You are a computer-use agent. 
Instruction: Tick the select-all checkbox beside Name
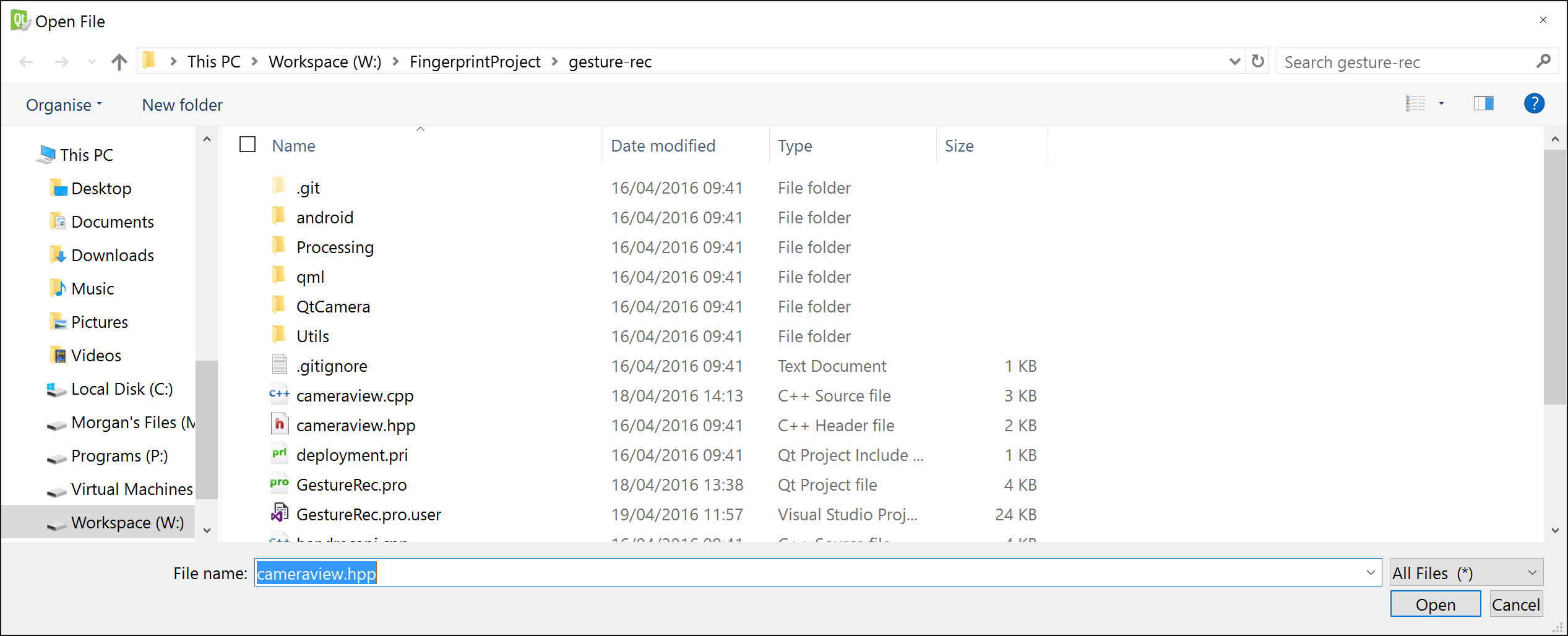click(248, 145)
